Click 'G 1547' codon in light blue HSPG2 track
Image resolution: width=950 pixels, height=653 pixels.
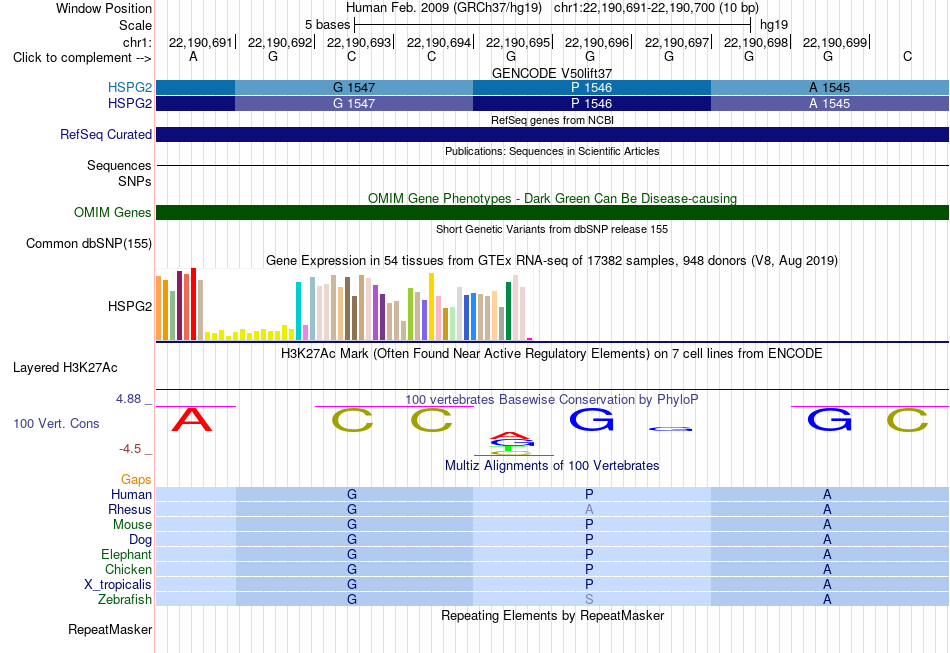click(354, 87)
